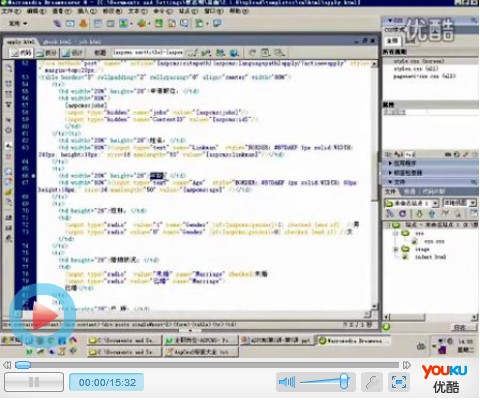This screenshot has height=400, width=480.
Task: Switch to Code view button in Dreamweaver
Action: [21, 53]
